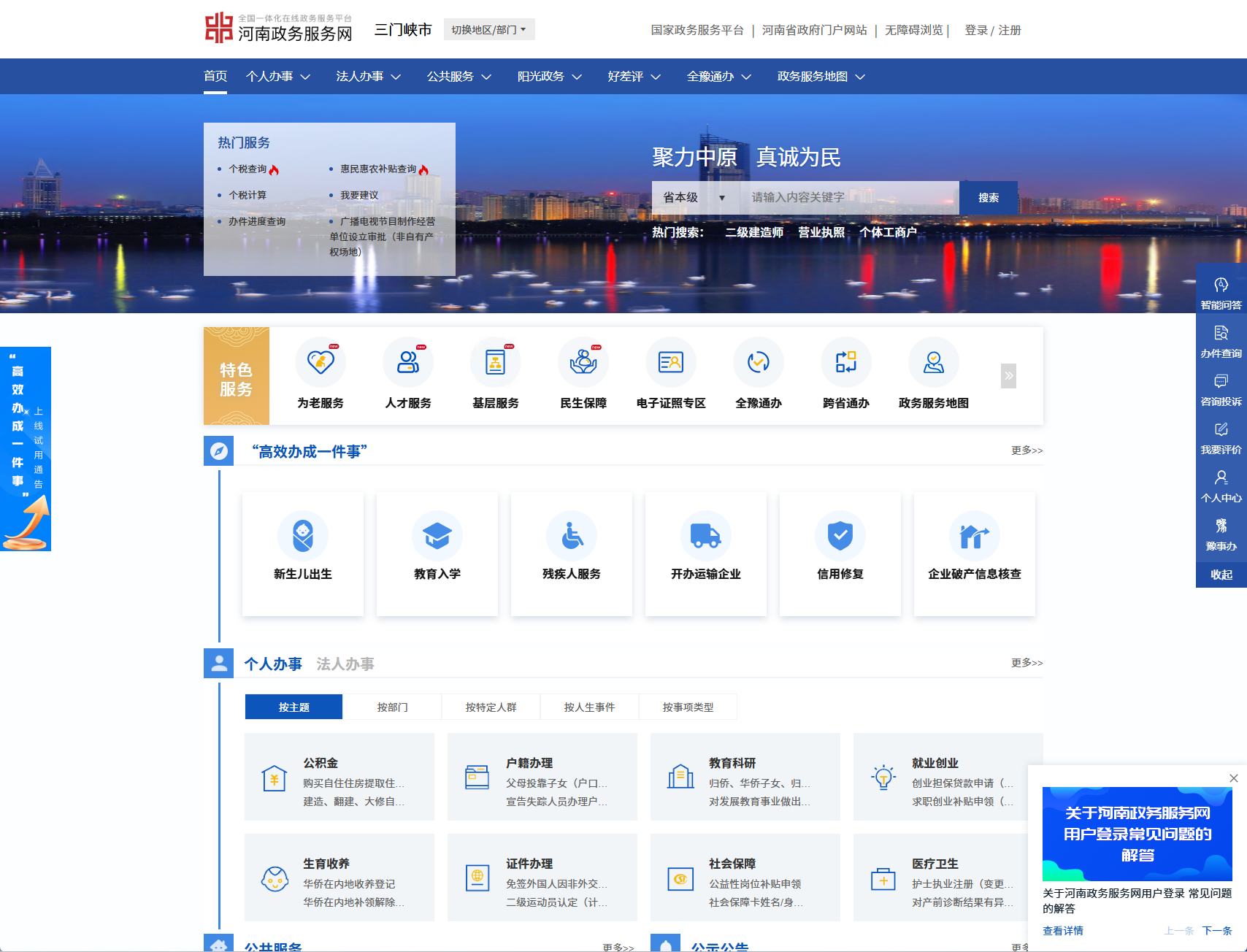The height and width of the screenshot is (952, 1247).
Task: Open 我要评价 in the right sidebar
Action: tap(1221, 438)
